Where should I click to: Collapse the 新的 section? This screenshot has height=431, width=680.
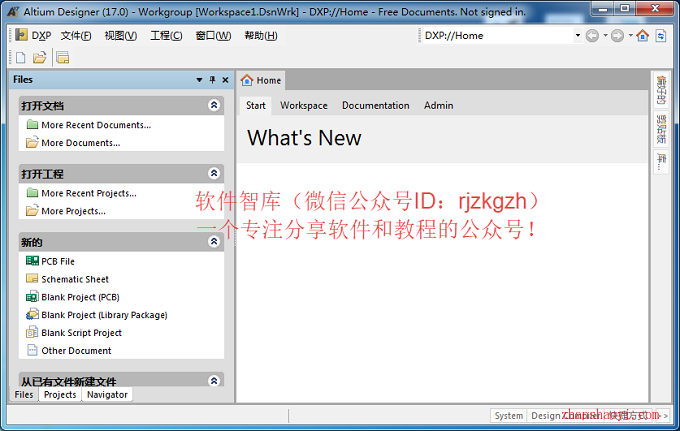tap(214, 242)
